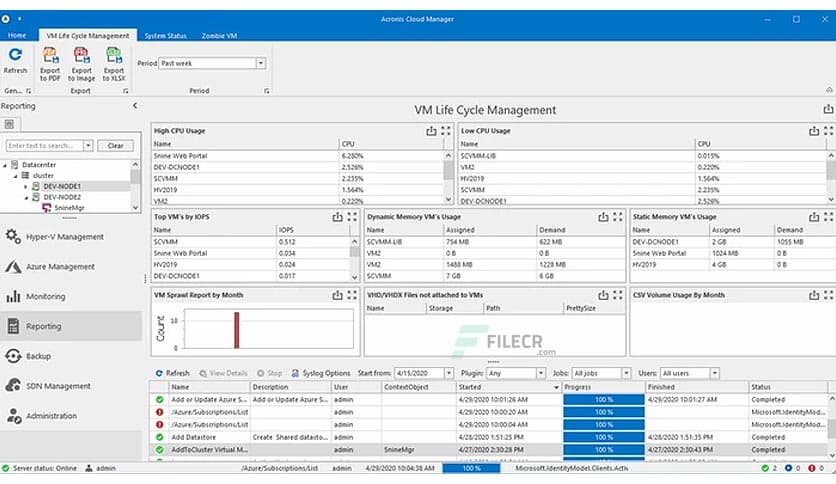Viewport: 836px width, 484px height.
Task: Switch to the System Status tab
Action: click(x=165, y=35)
